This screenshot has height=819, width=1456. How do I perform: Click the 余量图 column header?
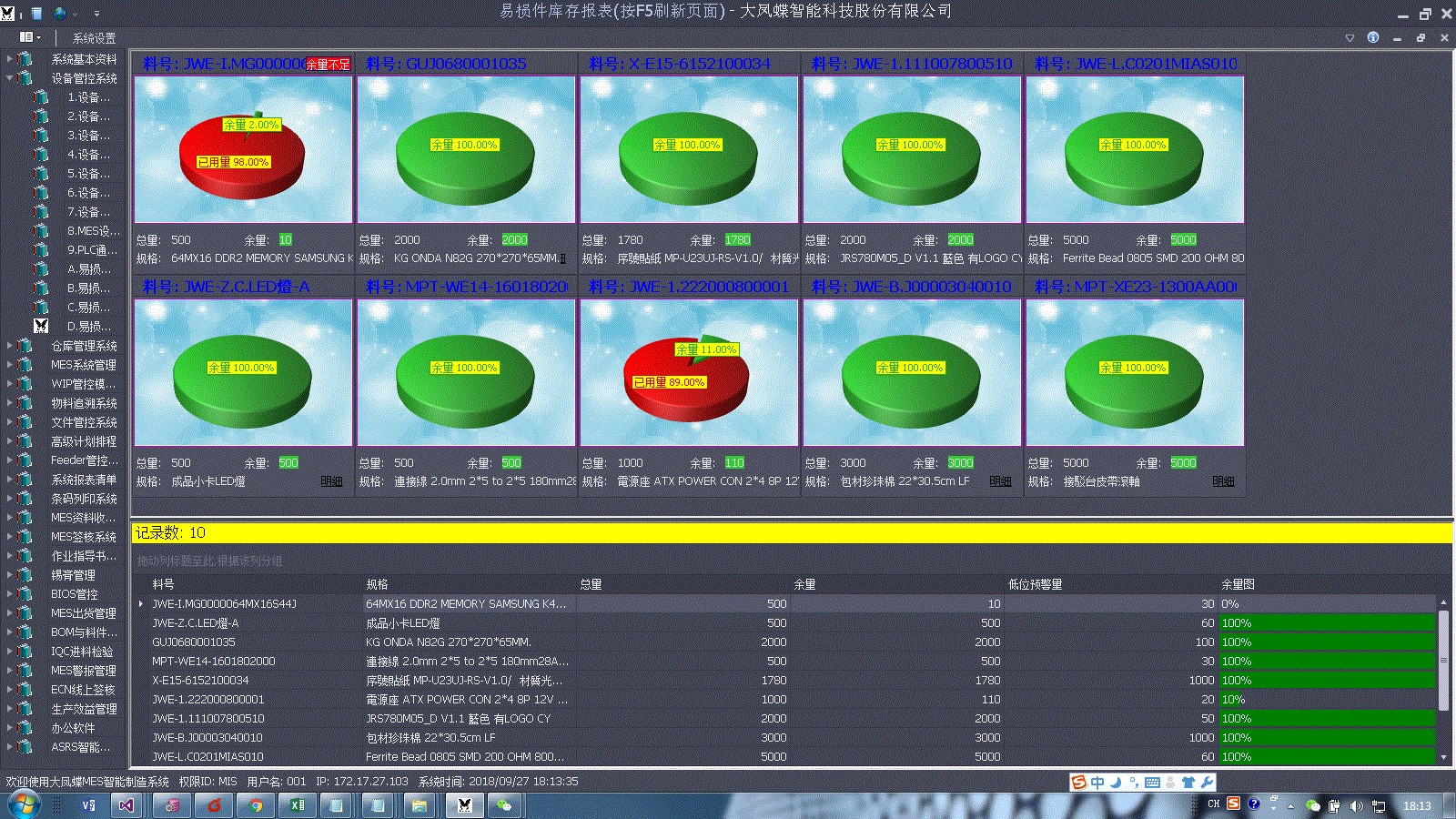[1238, 584]
